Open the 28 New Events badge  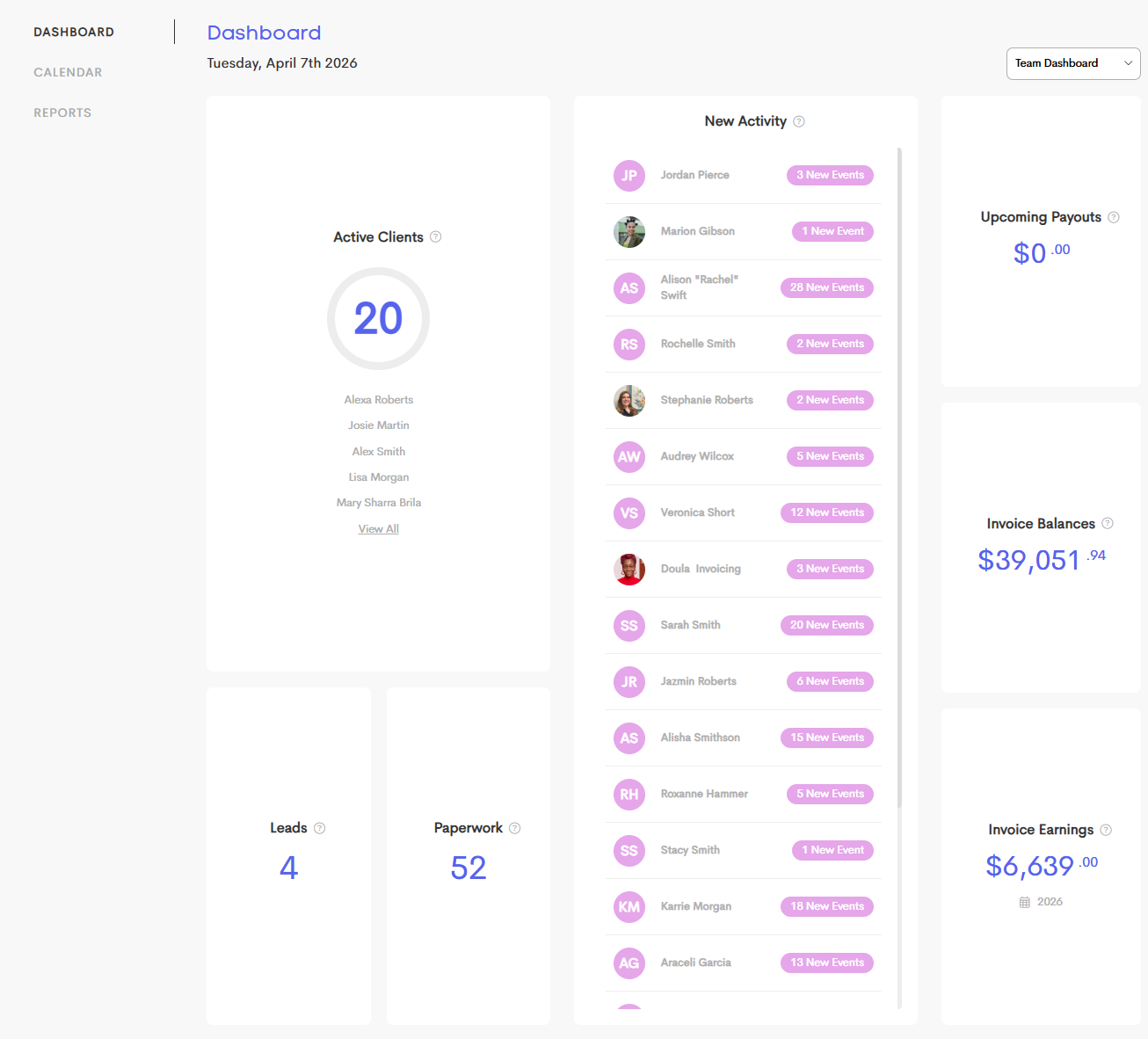tap(827, 287)
